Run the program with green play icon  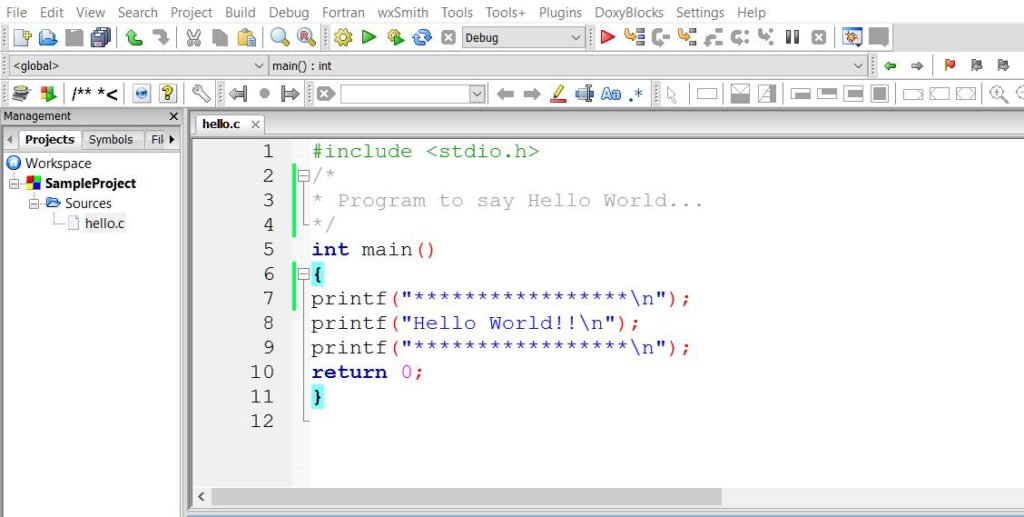[369, 38]
